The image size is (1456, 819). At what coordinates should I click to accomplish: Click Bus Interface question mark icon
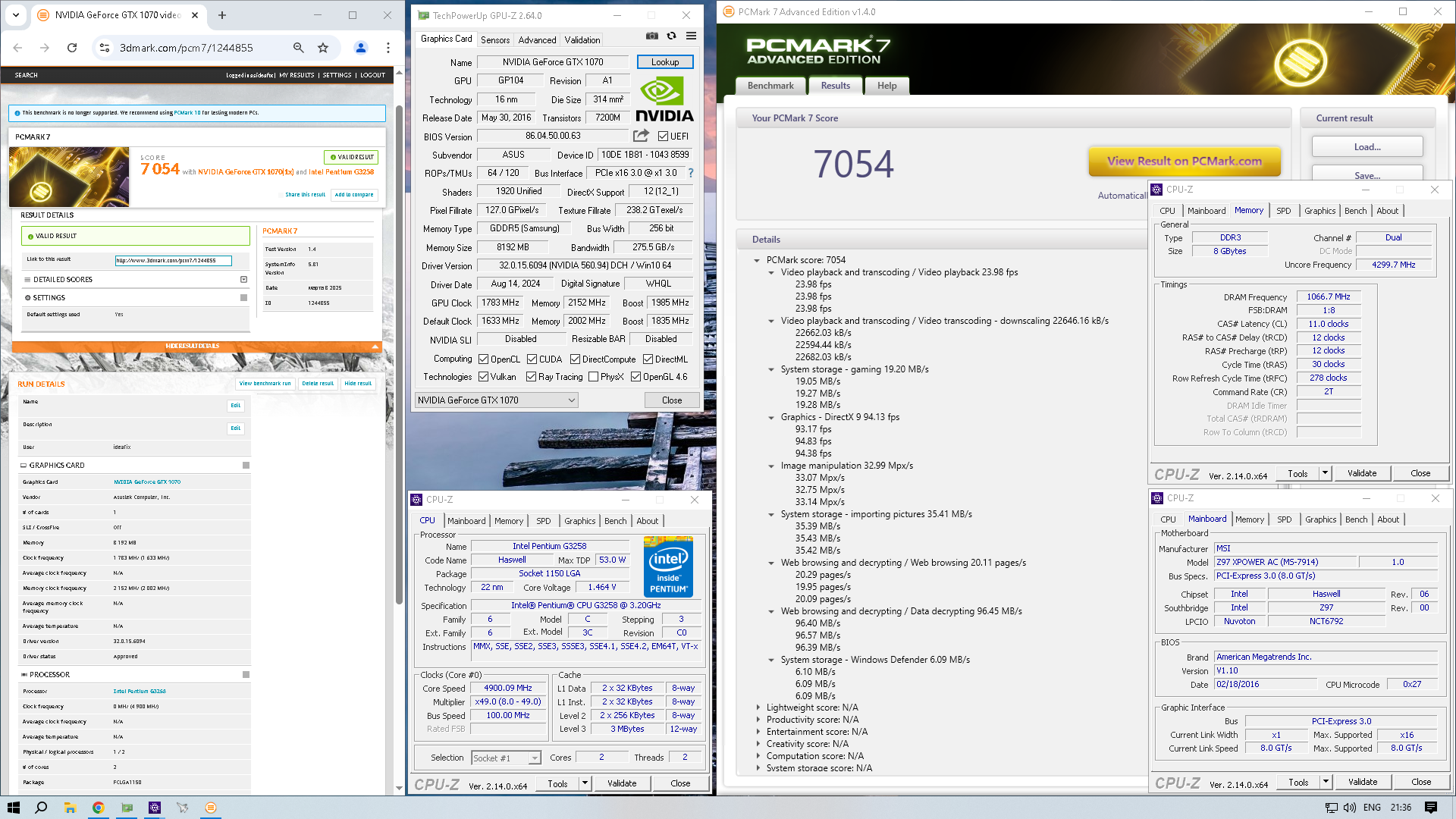click(x=690, y=173)
